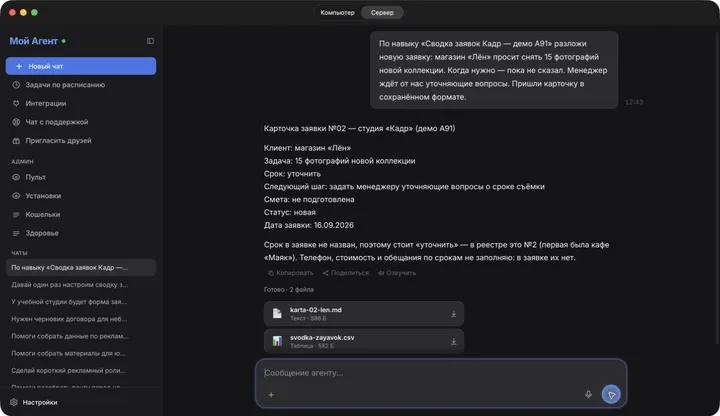Click the Чат с поддержкой icon
The width and height of the screenshot is (720, 416).
coord(16,122)
